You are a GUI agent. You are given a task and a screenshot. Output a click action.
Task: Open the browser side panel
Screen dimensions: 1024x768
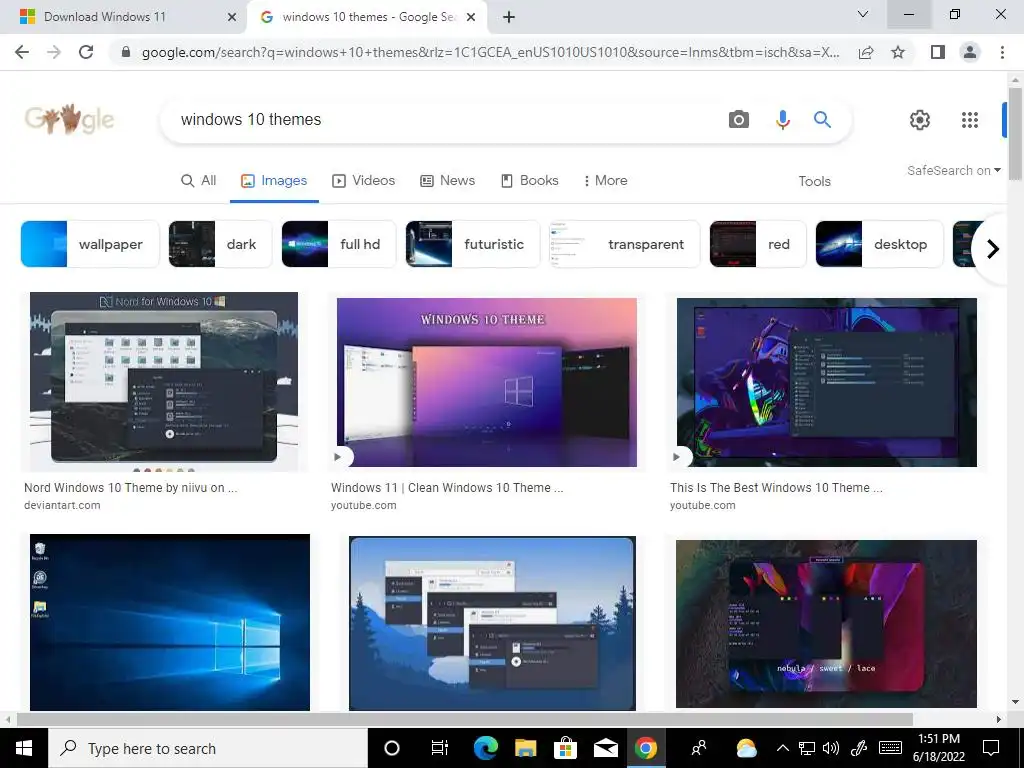pos(938,52)
